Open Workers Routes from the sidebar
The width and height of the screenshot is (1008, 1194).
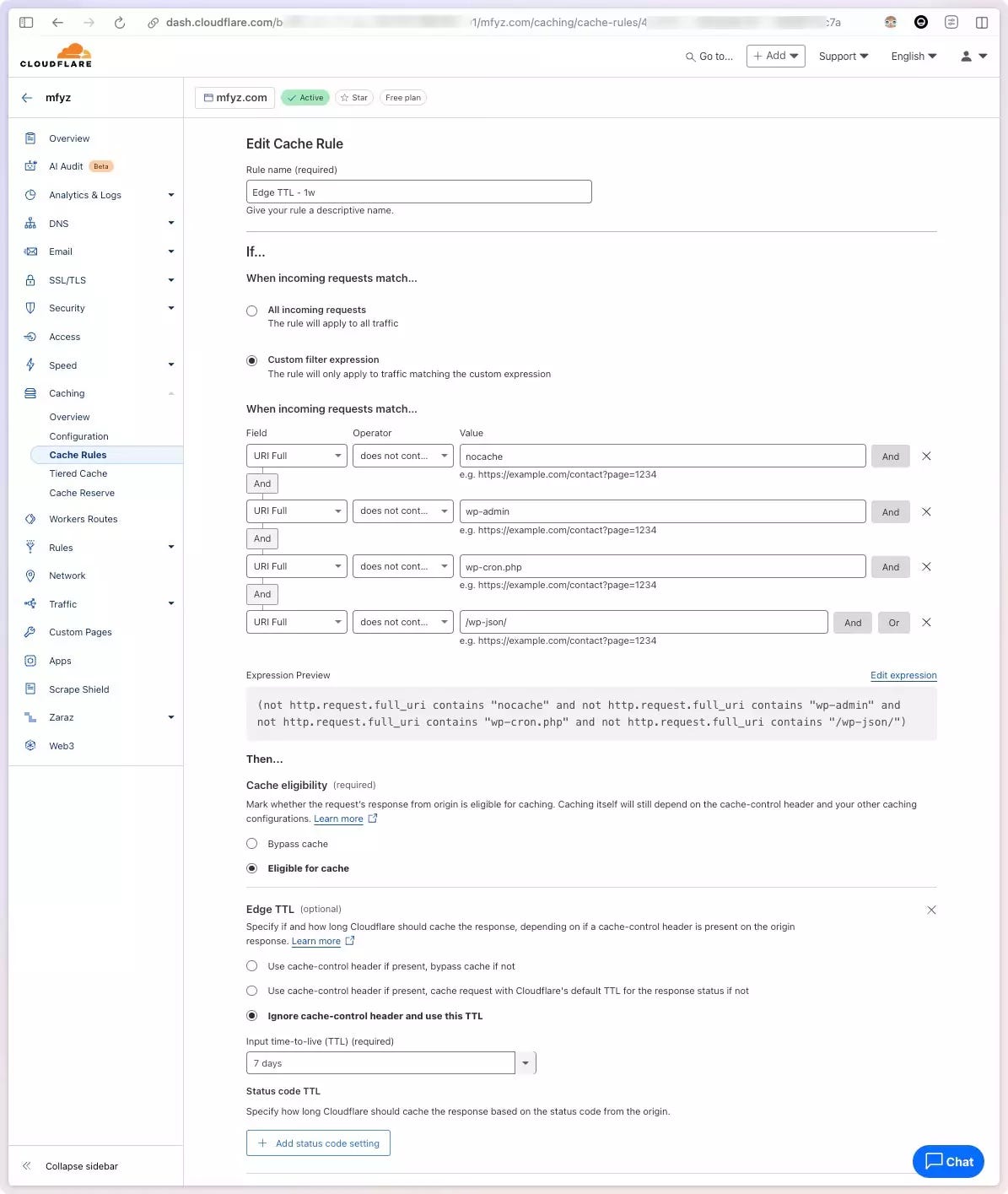[x=83, y=518]
